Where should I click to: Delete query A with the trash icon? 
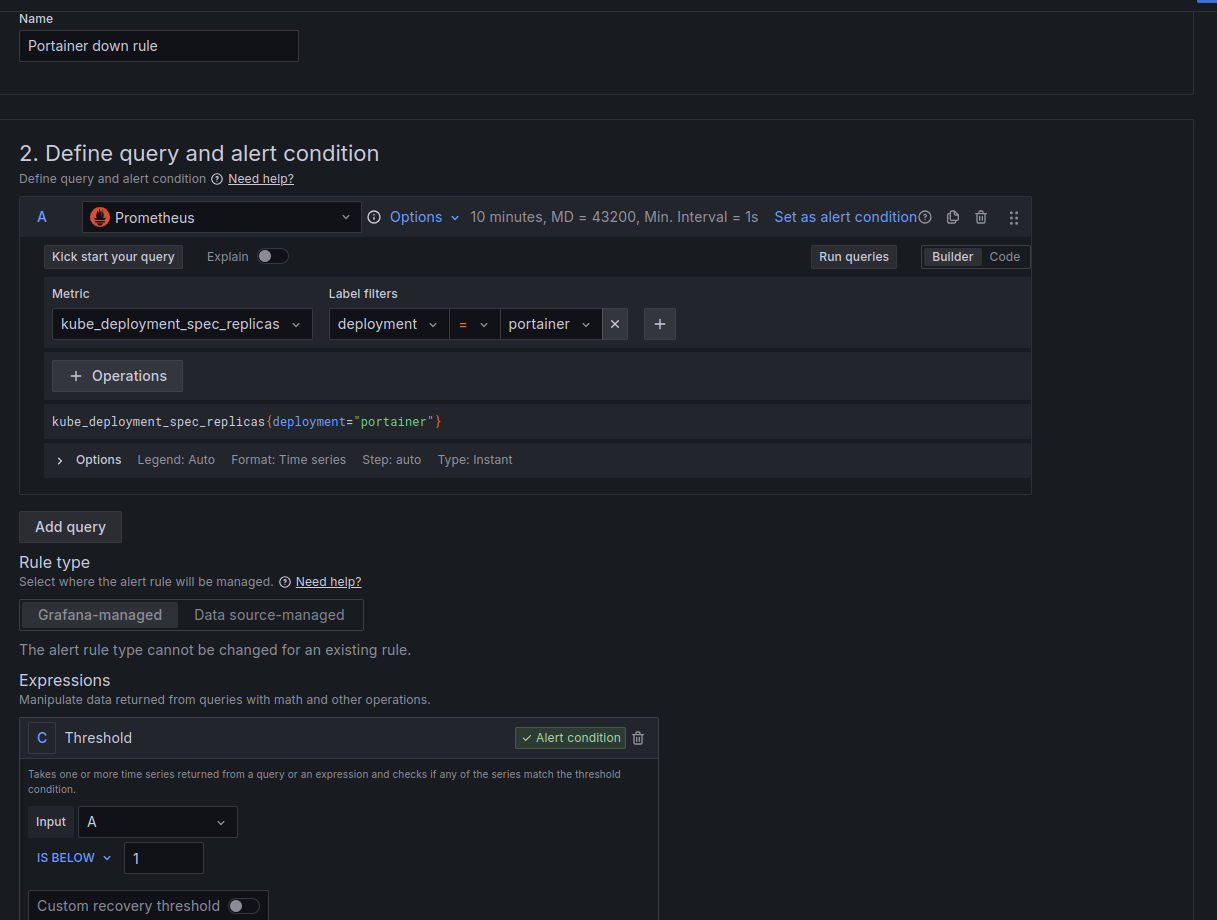(x=980, y=217)
